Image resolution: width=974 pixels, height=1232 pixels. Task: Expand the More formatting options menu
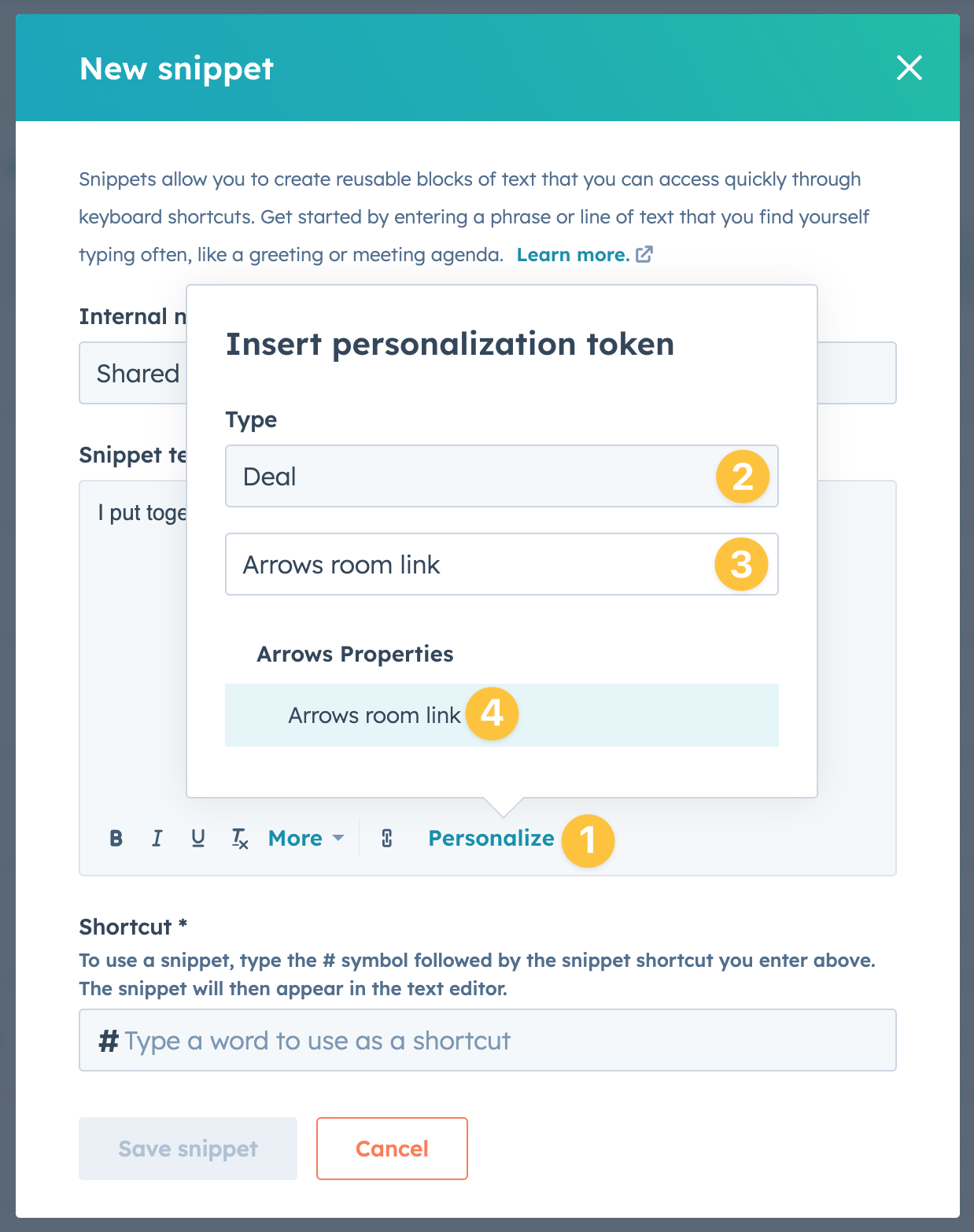[306, 839]
